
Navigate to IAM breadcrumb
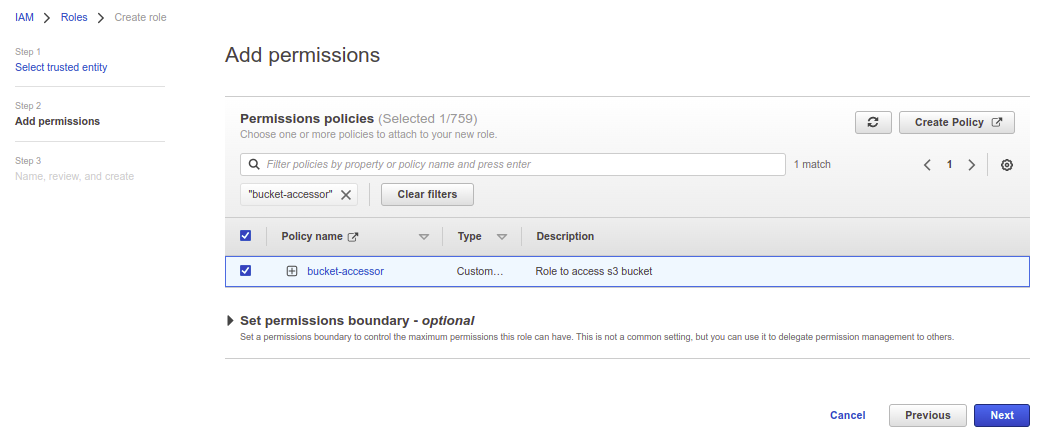(x=23, y=17)
